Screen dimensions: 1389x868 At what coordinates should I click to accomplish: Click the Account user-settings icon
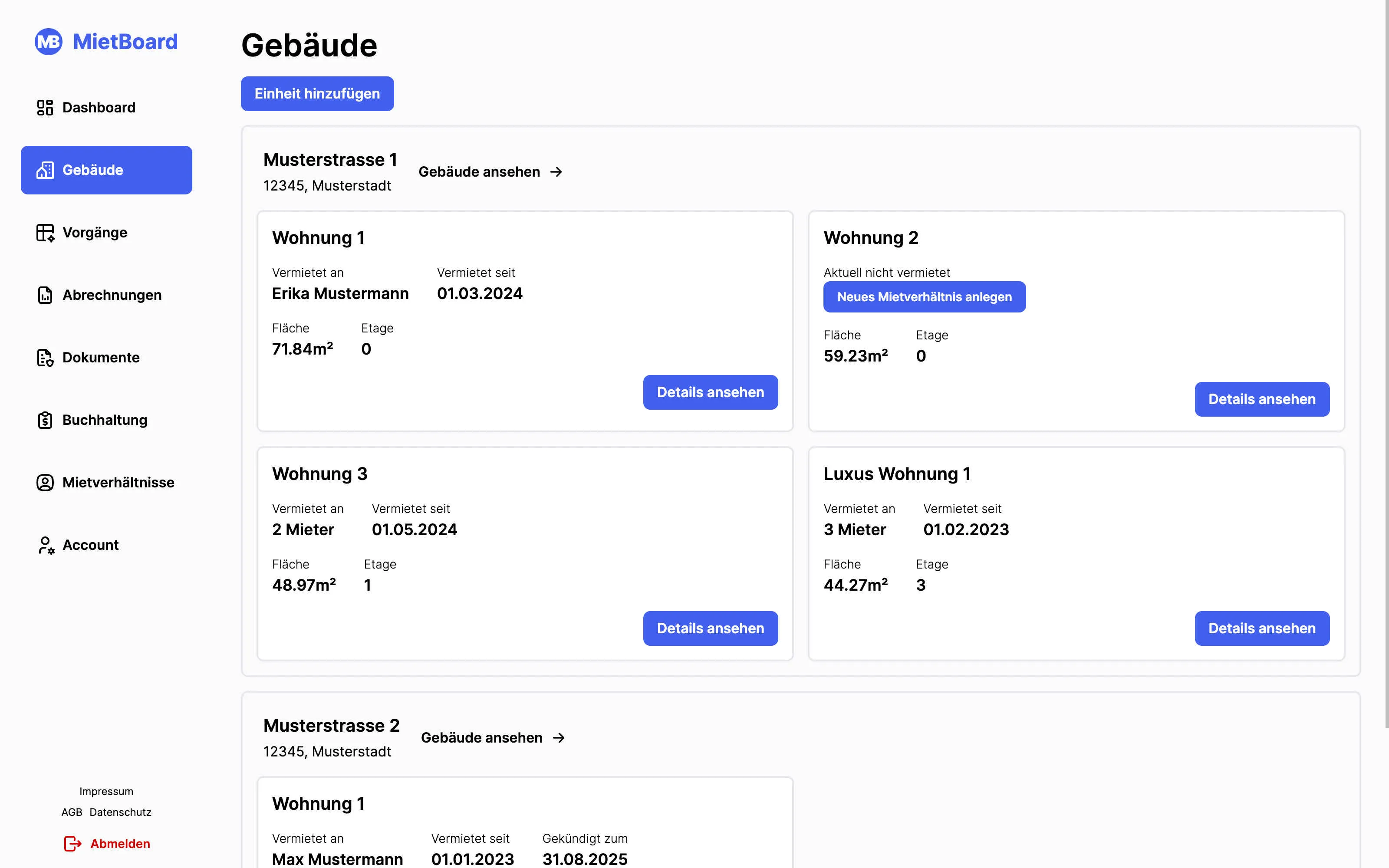(45, 545)
